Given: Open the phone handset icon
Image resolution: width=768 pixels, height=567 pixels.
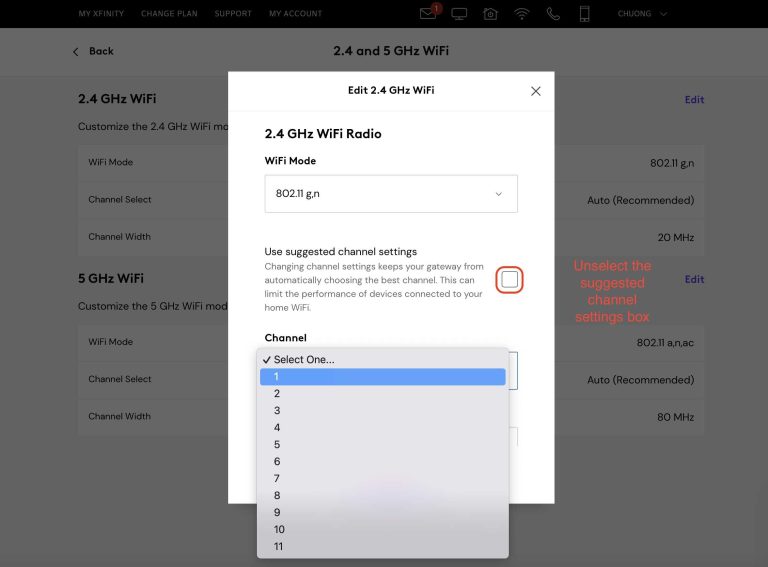Looking at the screenshot, I should (x=553, y=14).
